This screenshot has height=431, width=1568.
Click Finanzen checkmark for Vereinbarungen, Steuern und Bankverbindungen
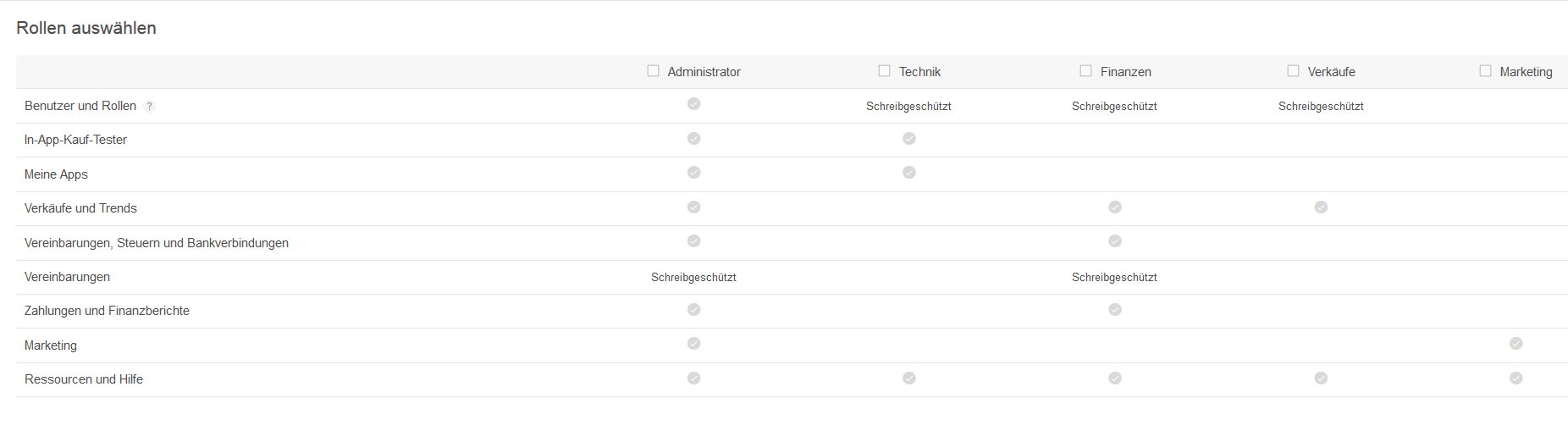tap(1115, 241)
